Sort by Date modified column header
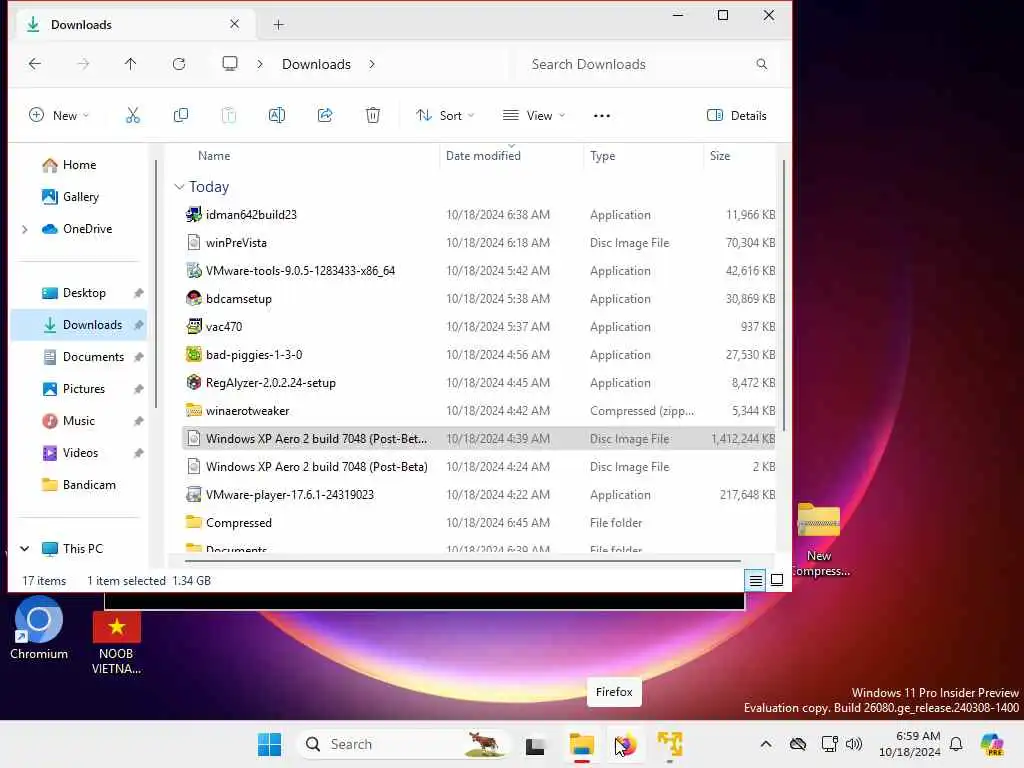Viewport: 1024px width, 768px height. (x=483, y=156)
